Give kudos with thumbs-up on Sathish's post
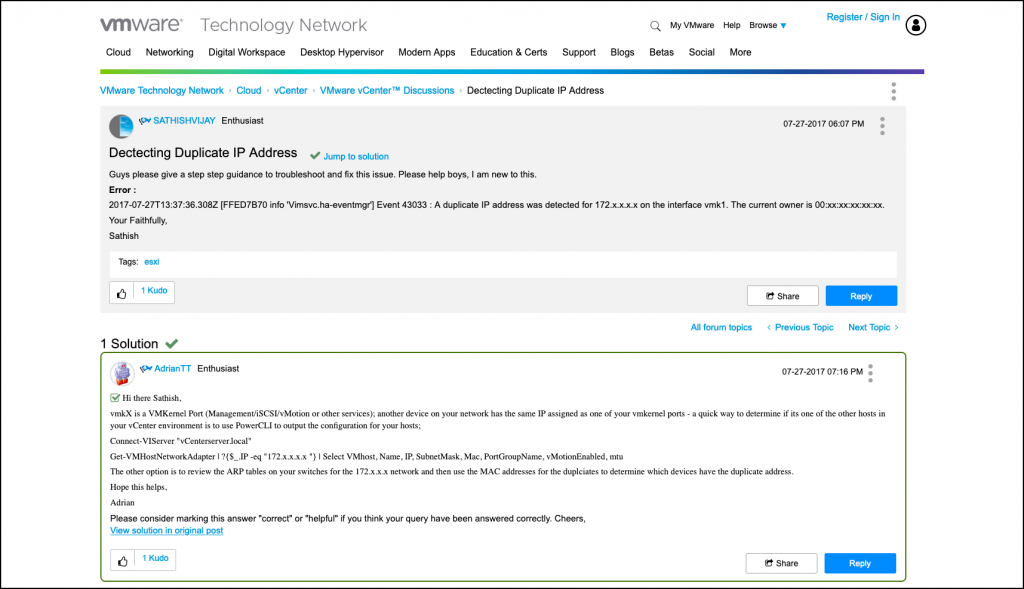The height and width of the screenshot is (589, 1024). [x=122, y=293]
